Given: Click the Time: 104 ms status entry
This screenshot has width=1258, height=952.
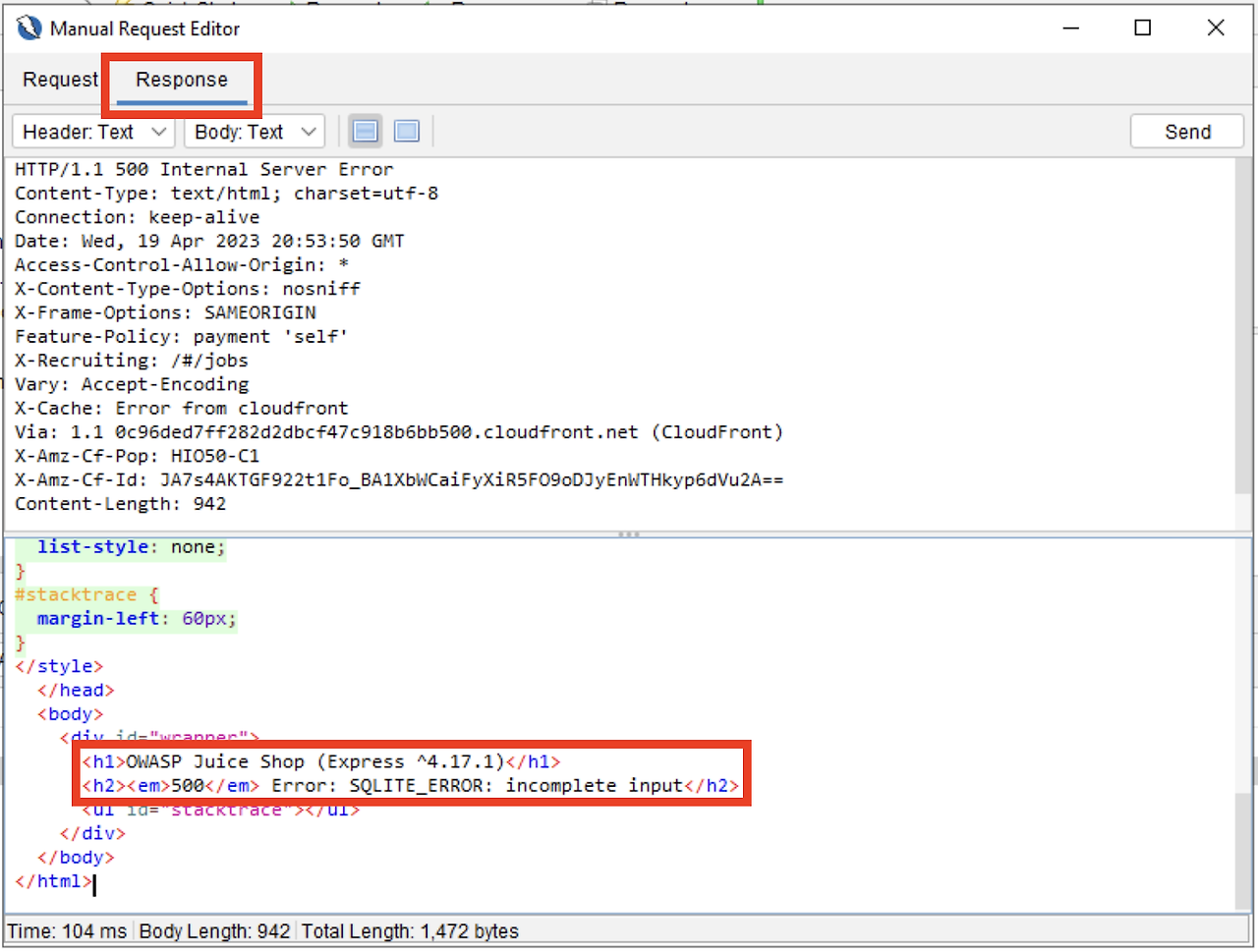Looking at the screenshot, I should click(x=67, y=931).
